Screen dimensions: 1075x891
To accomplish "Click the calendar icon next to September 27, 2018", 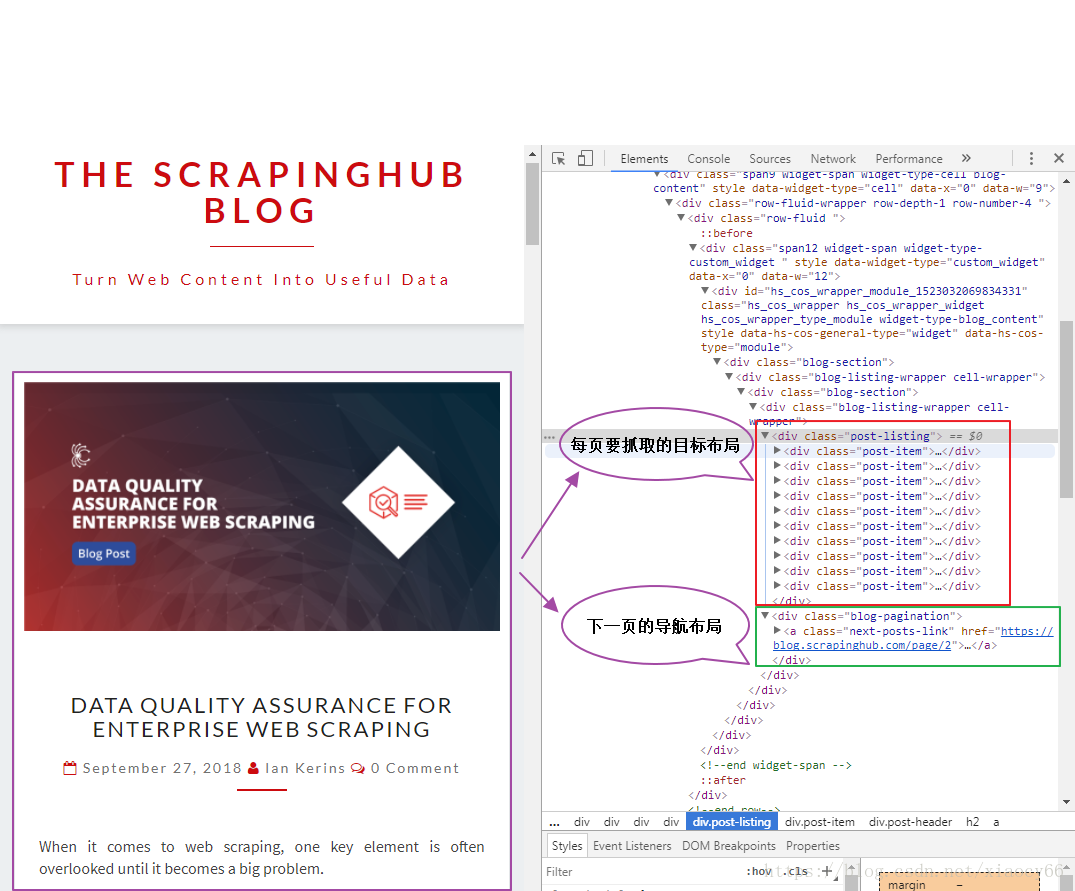I will tap(70, 768).
